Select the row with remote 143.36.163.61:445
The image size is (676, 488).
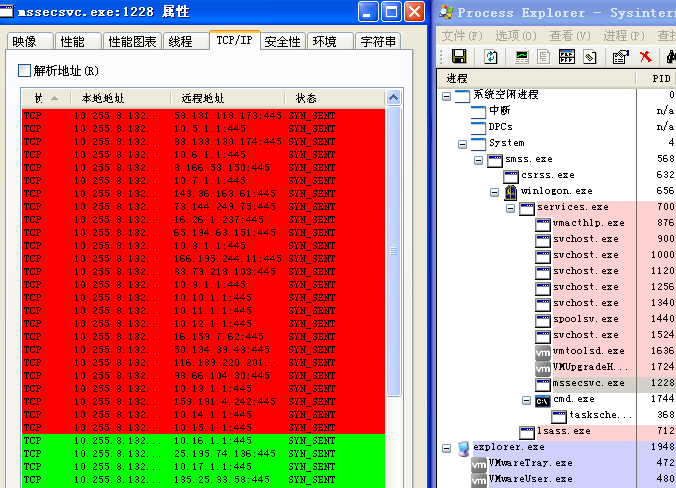coord(203,194)
